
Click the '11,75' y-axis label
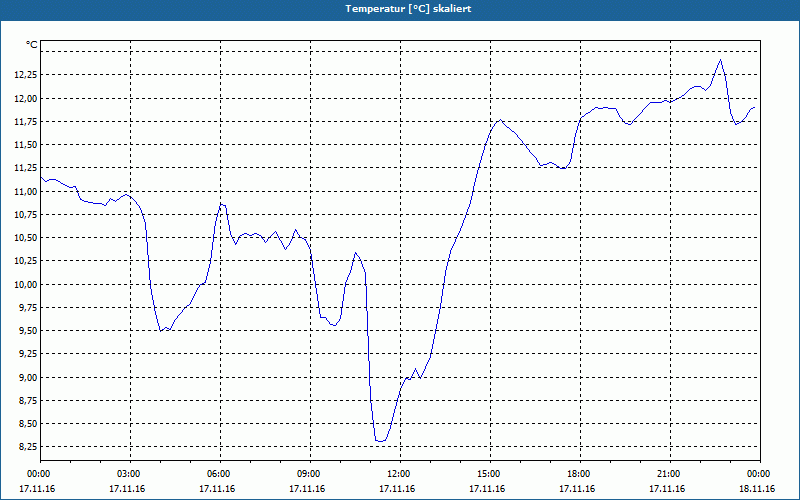pos(26,121)
